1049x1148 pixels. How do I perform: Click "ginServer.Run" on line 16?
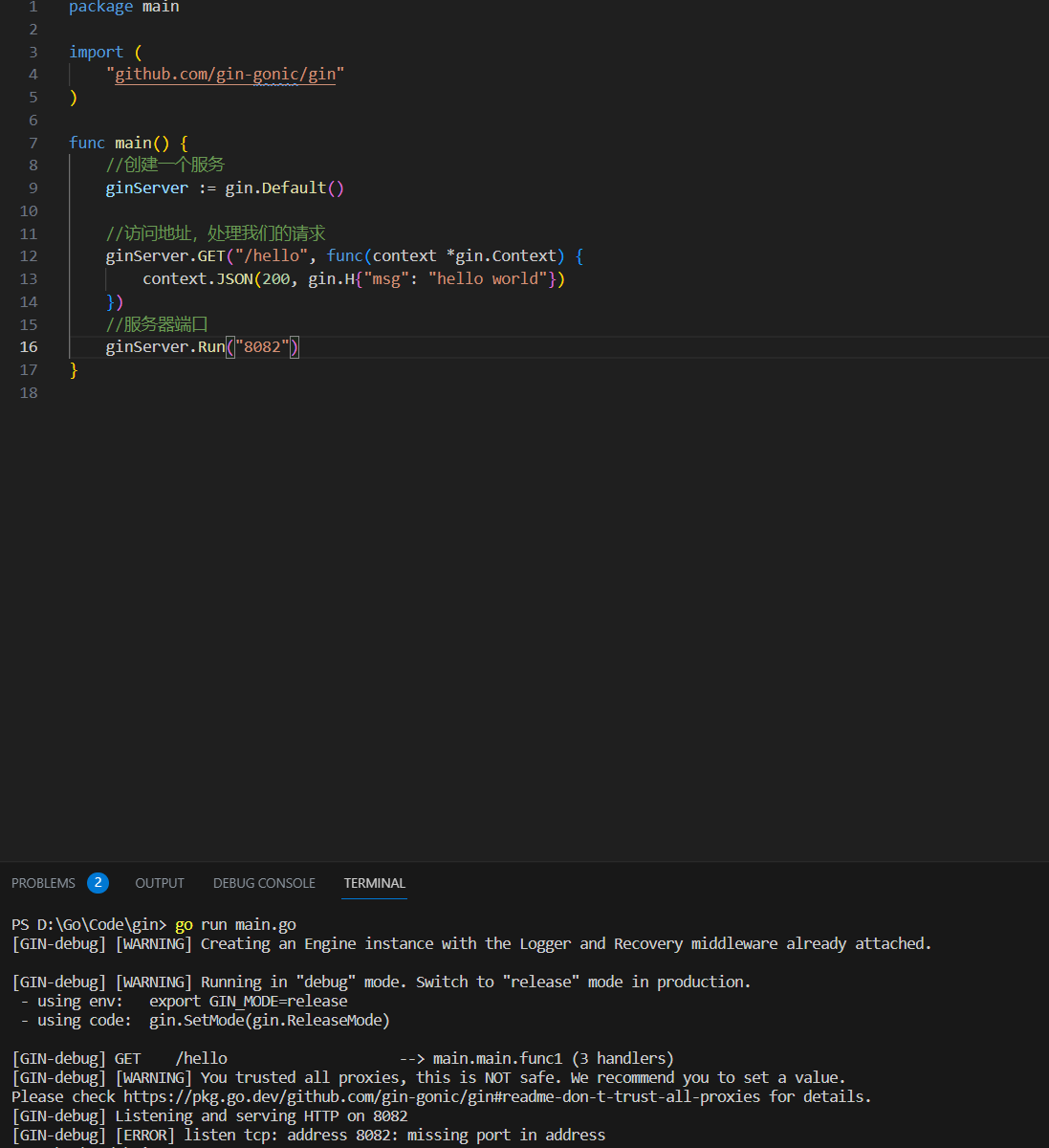pyautogui.click(x=165, y=347)
